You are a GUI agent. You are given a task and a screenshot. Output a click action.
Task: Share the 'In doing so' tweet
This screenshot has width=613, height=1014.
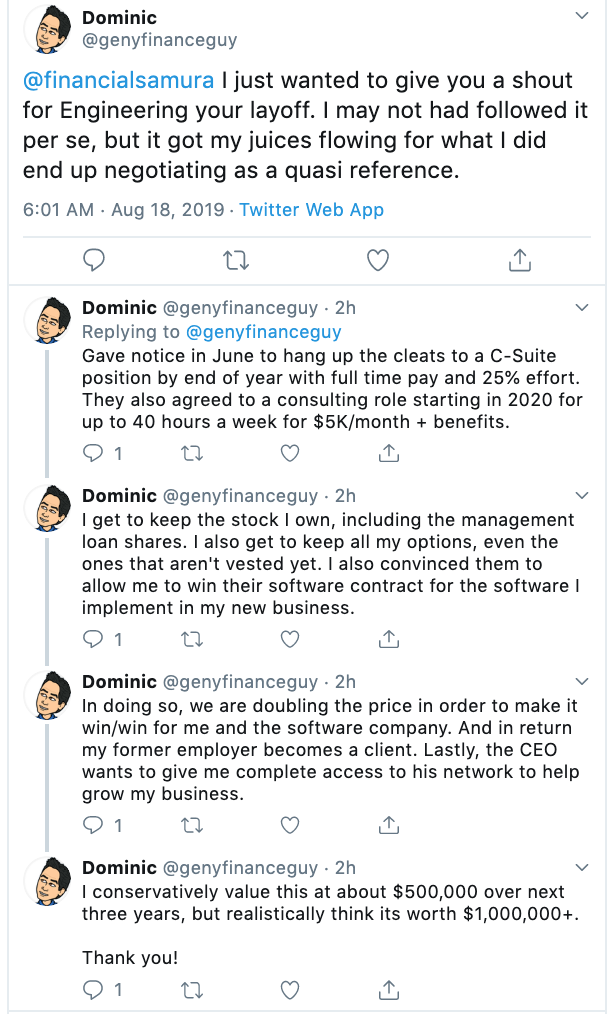tap(389, 825)
